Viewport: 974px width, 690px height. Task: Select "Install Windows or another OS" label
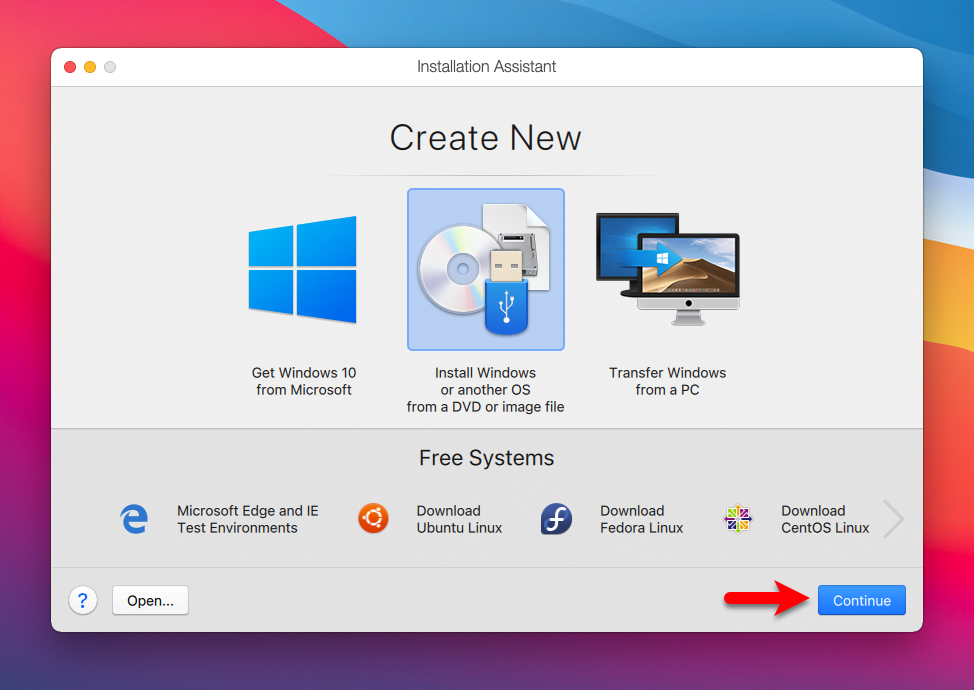(x=486, y=390)
